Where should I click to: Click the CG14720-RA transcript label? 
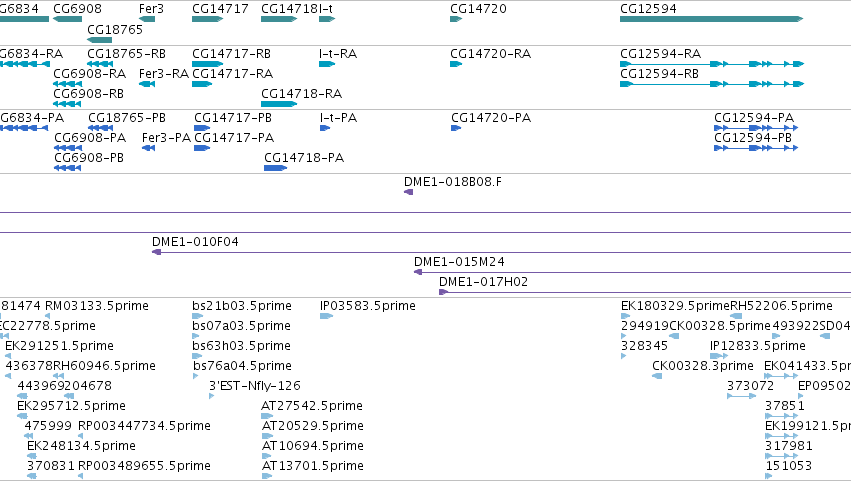tap(490, 54)
